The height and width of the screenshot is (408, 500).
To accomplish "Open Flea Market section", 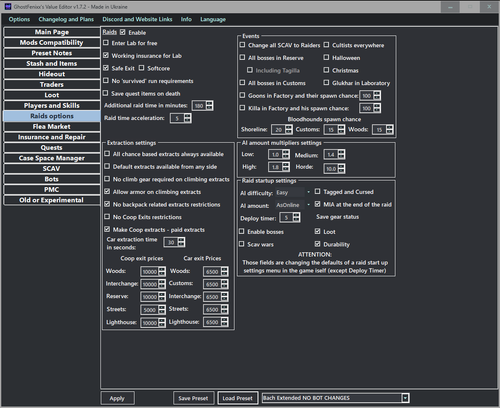I will point(52,126).
